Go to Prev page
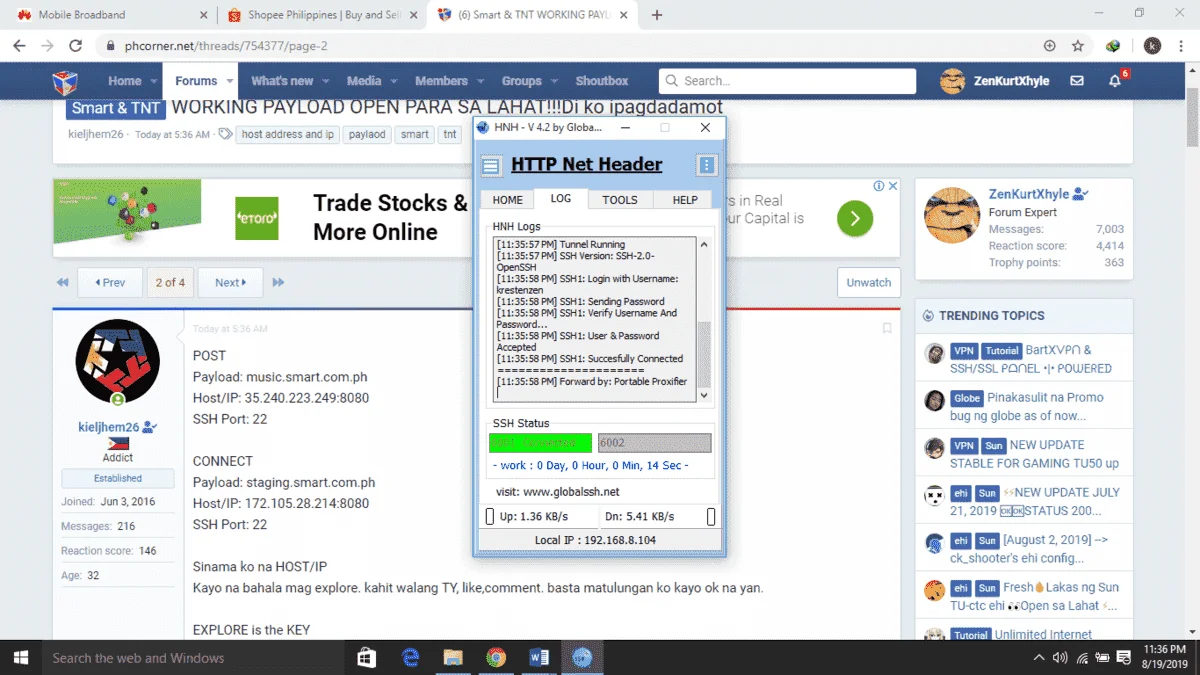1200x675 pixels. [110, 282]
